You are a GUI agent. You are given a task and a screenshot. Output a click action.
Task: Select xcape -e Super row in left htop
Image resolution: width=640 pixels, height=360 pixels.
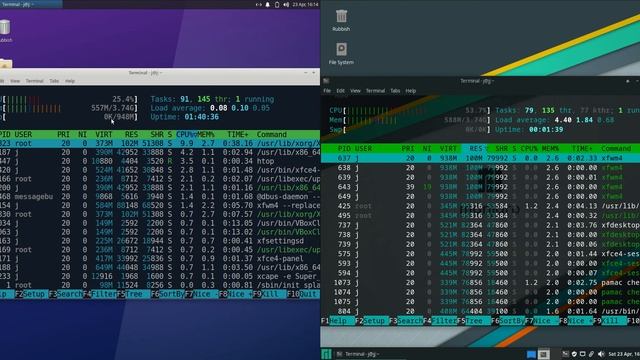pyautogui.click(x=160, y=276)
